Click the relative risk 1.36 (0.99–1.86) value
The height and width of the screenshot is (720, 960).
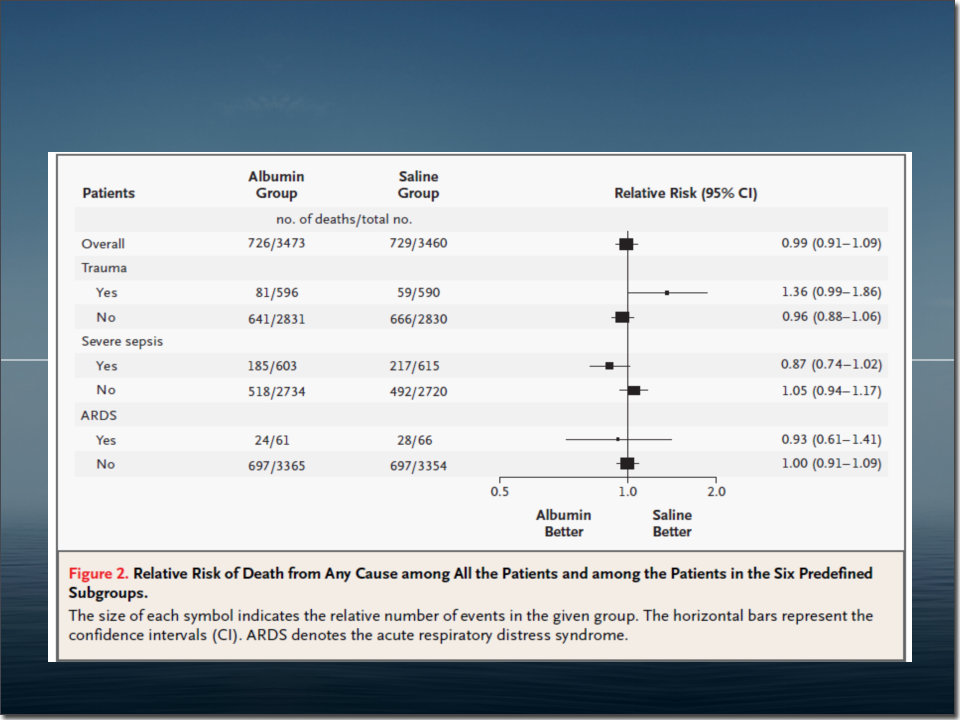point(831,292)
